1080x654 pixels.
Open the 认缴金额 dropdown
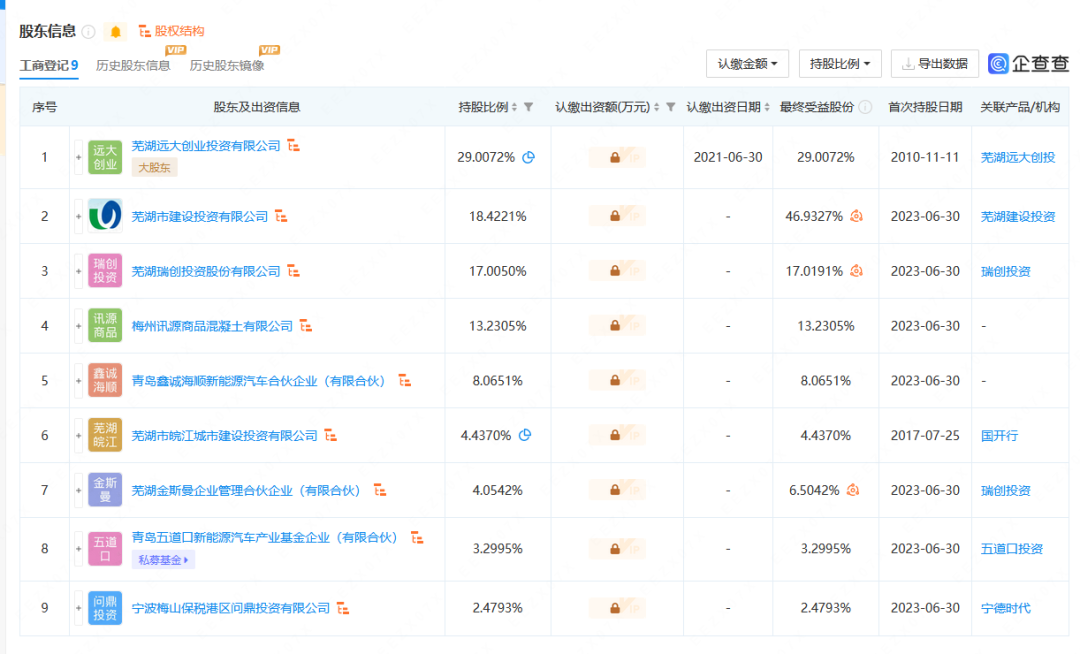pos(747,64)
